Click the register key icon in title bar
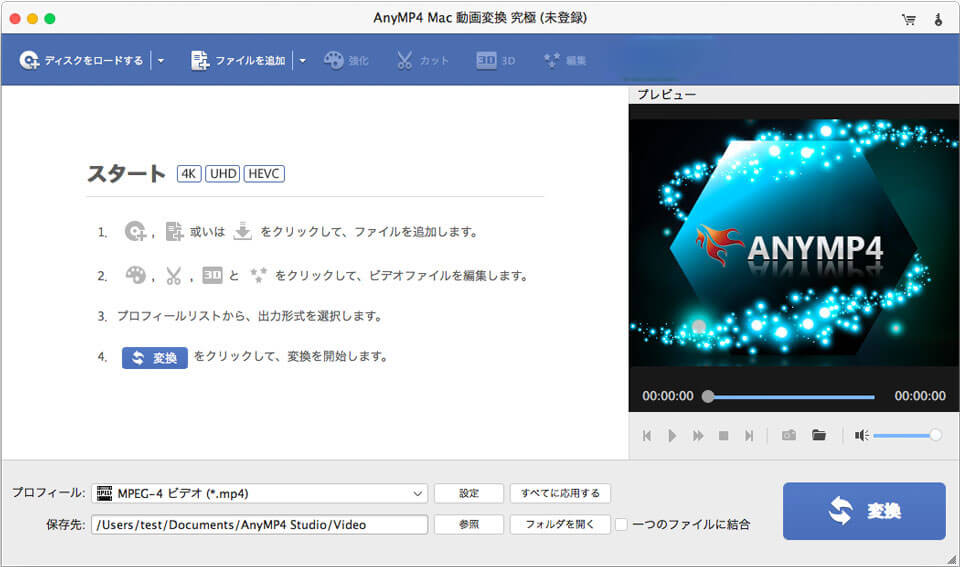Image resolution: width=960 pixels, height=567 pixels. click(938, 19)
